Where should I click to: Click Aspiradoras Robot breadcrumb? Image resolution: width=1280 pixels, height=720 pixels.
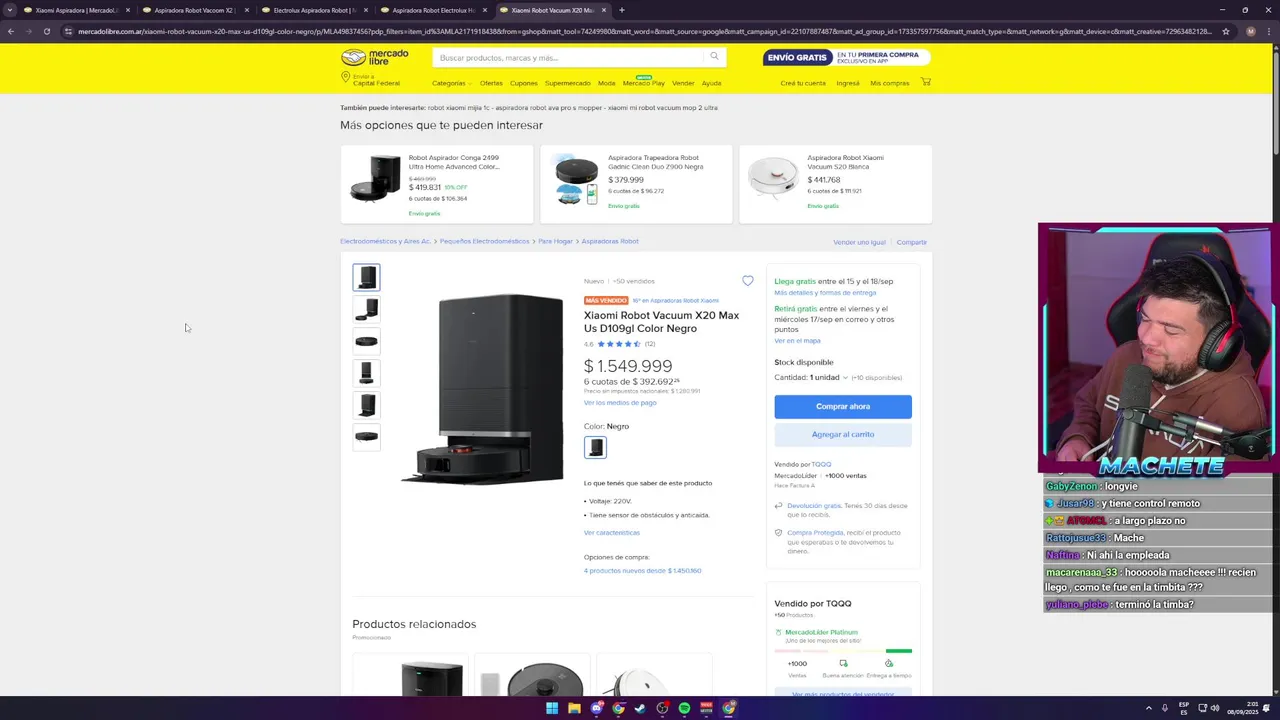[610, 241]
